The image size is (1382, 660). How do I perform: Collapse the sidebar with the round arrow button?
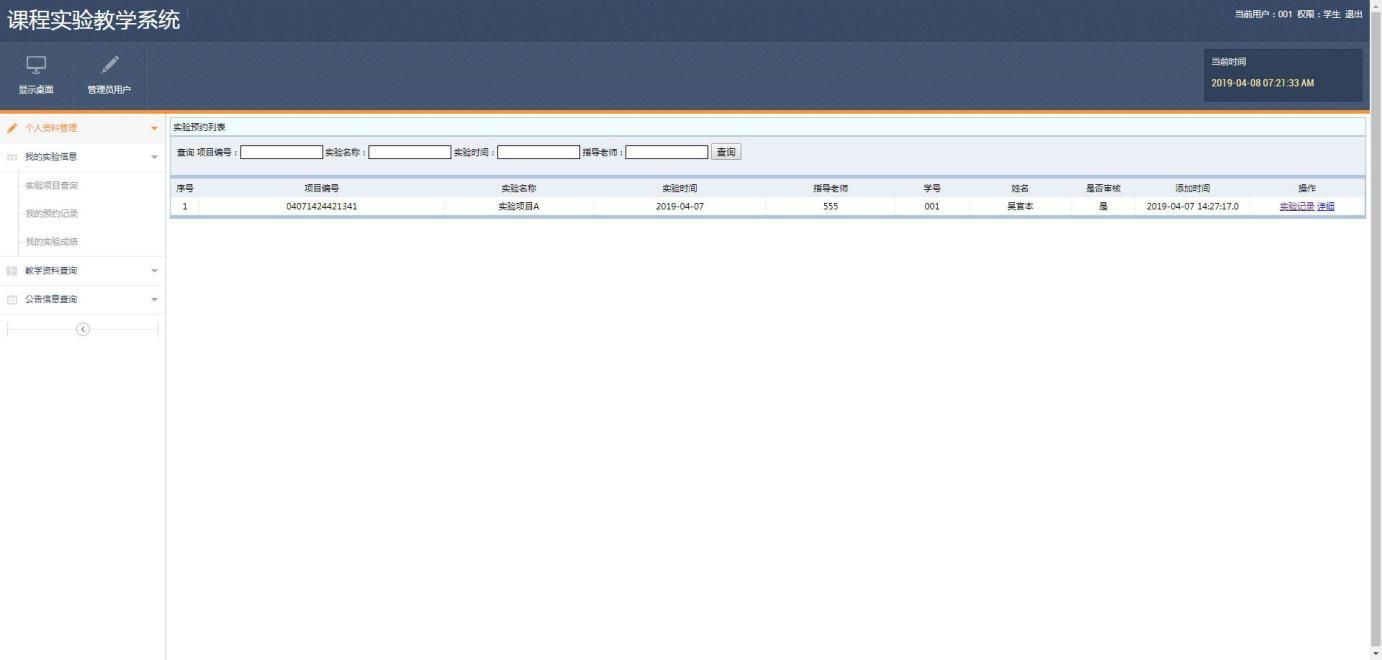click(x=83, y=330)
